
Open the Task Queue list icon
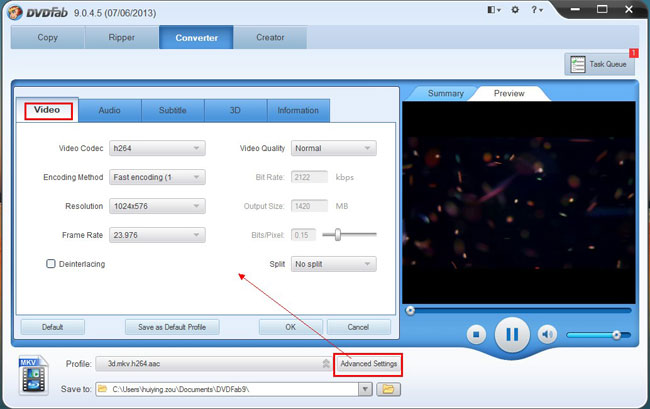(x=577, y=64)
